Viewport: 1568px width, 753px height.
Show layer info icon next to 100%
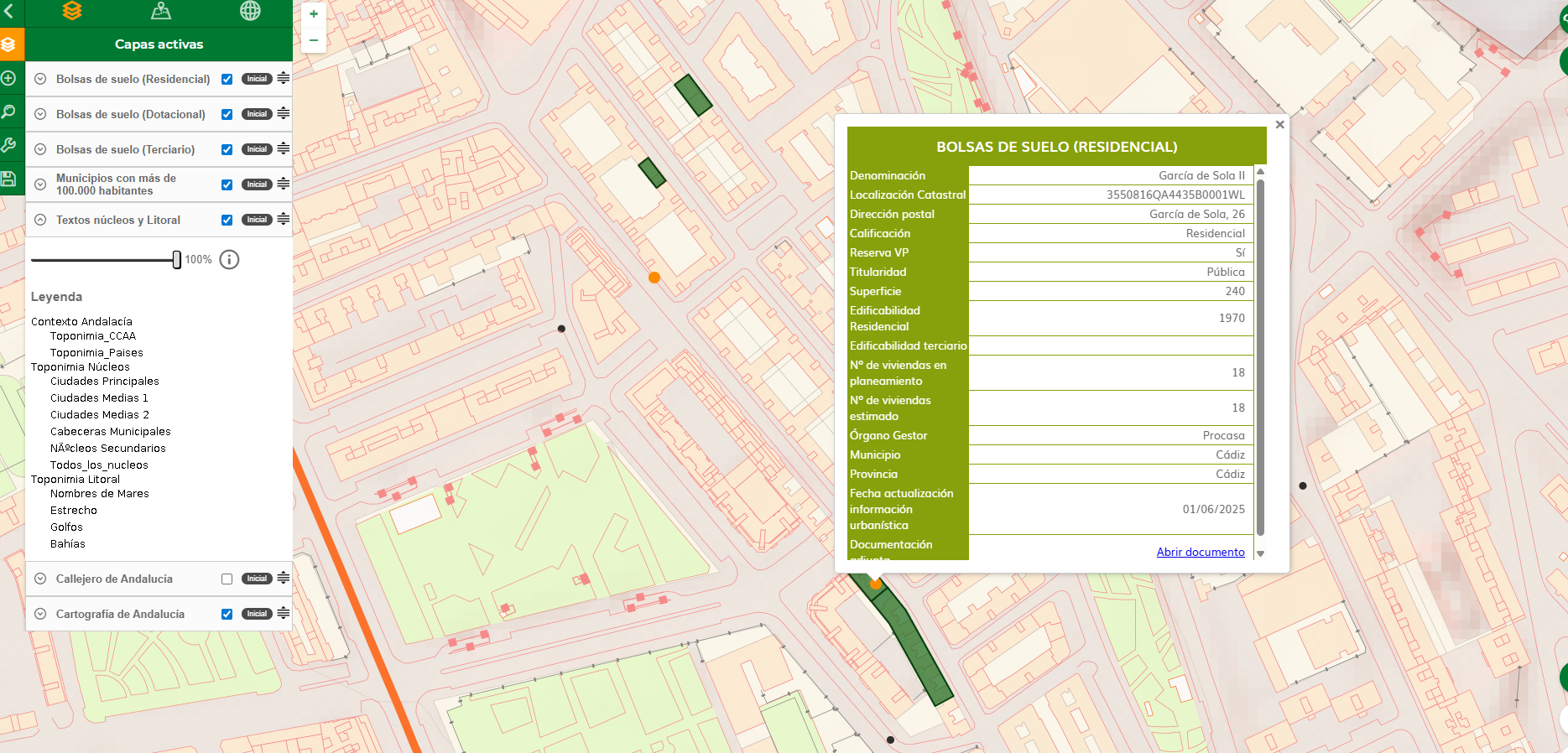pyautogui.click(x=229, y=260)
